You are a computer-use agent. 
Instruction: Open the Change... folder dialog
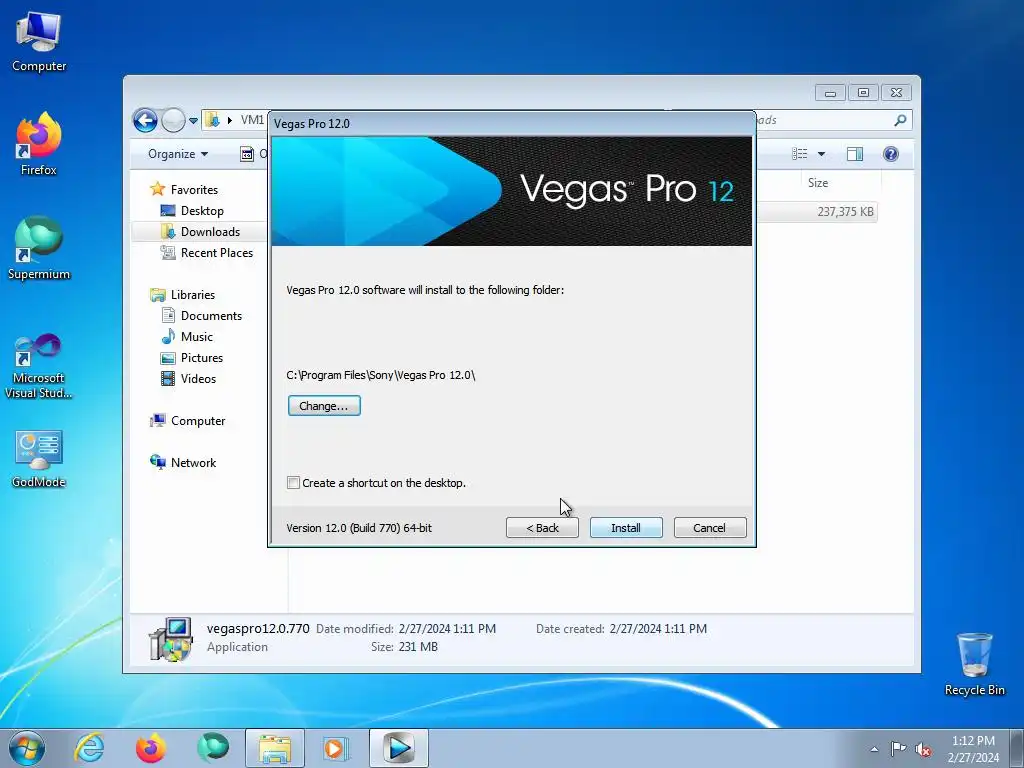click(x=324, y=406)
